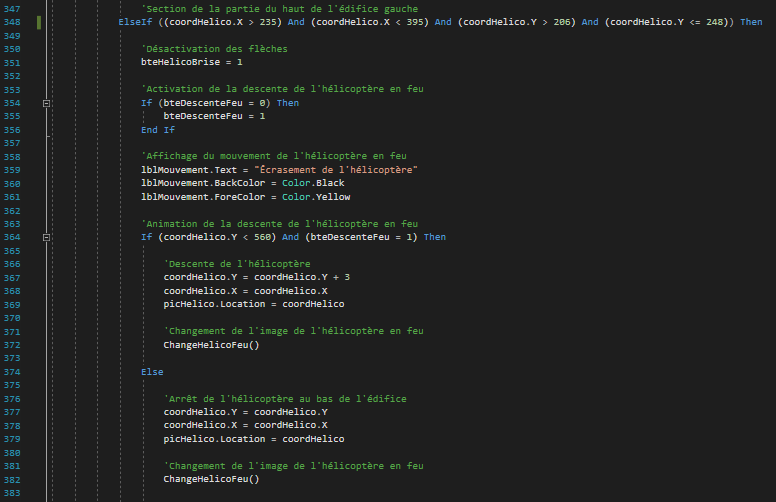
Task: Click coordHelico.X = coordHelico.X on line 378
Action: pos(245,425)
